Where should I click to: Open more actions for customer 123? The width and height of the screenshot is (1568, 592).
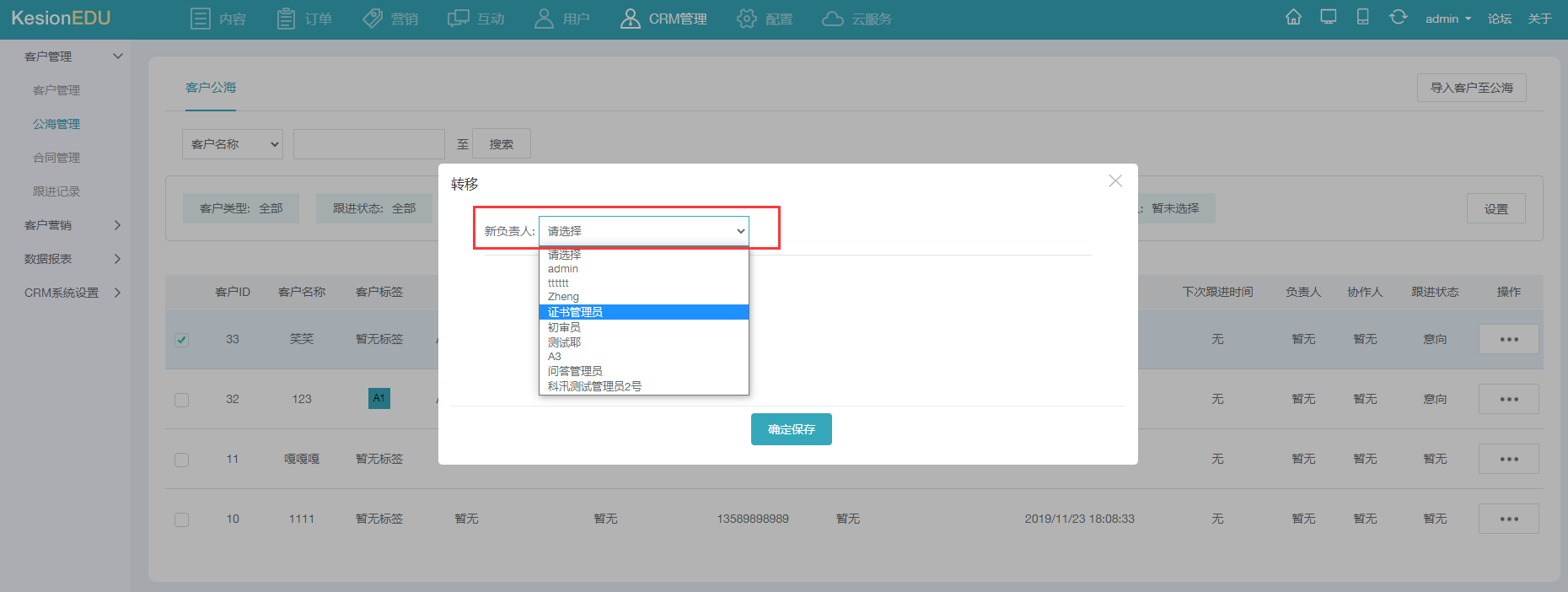click(x=1508, y=399)
